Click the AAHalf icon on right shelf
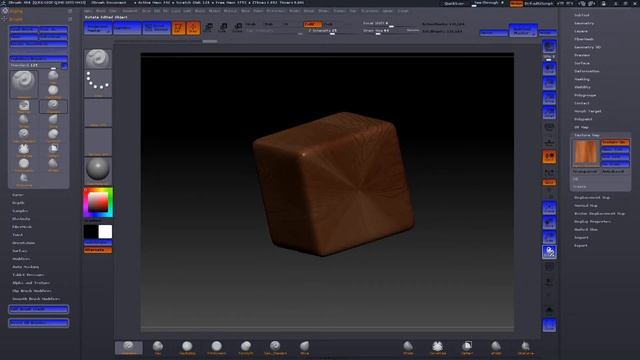The image size is (640, 360). tap(549, 113)
